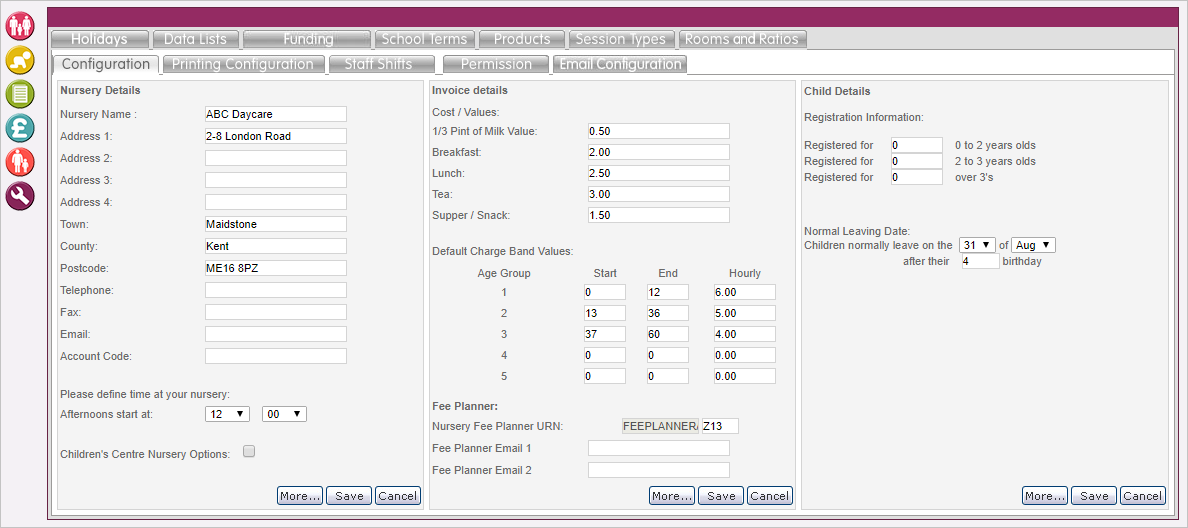
Task: Cancel changes in Nursery Details panel
Action: [x=398, y=496]
